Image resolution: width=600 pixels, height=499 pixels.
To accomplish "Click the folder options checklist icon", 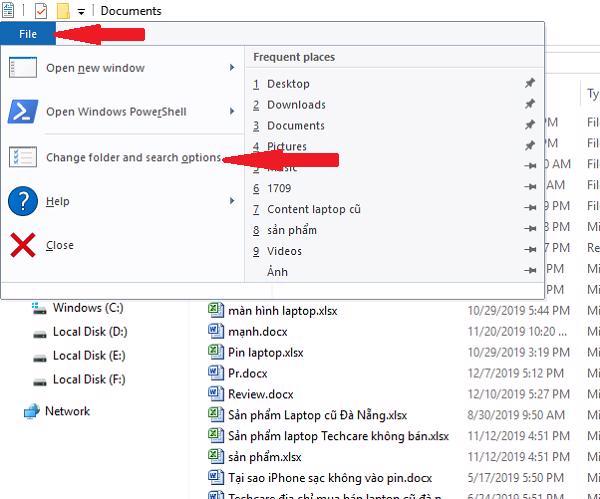I will pos(23,157).
